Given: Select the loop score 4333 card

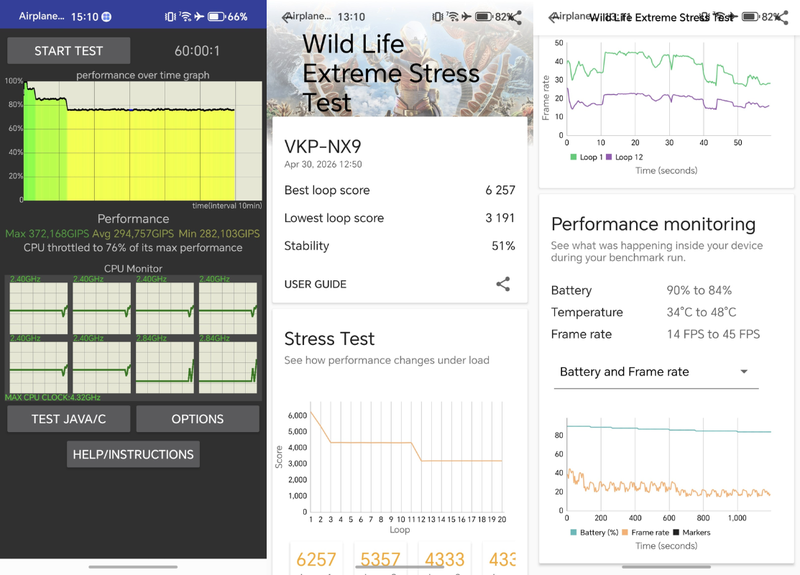Looking at the screenshot, I should pyautogui.click(x=444, y=560).
